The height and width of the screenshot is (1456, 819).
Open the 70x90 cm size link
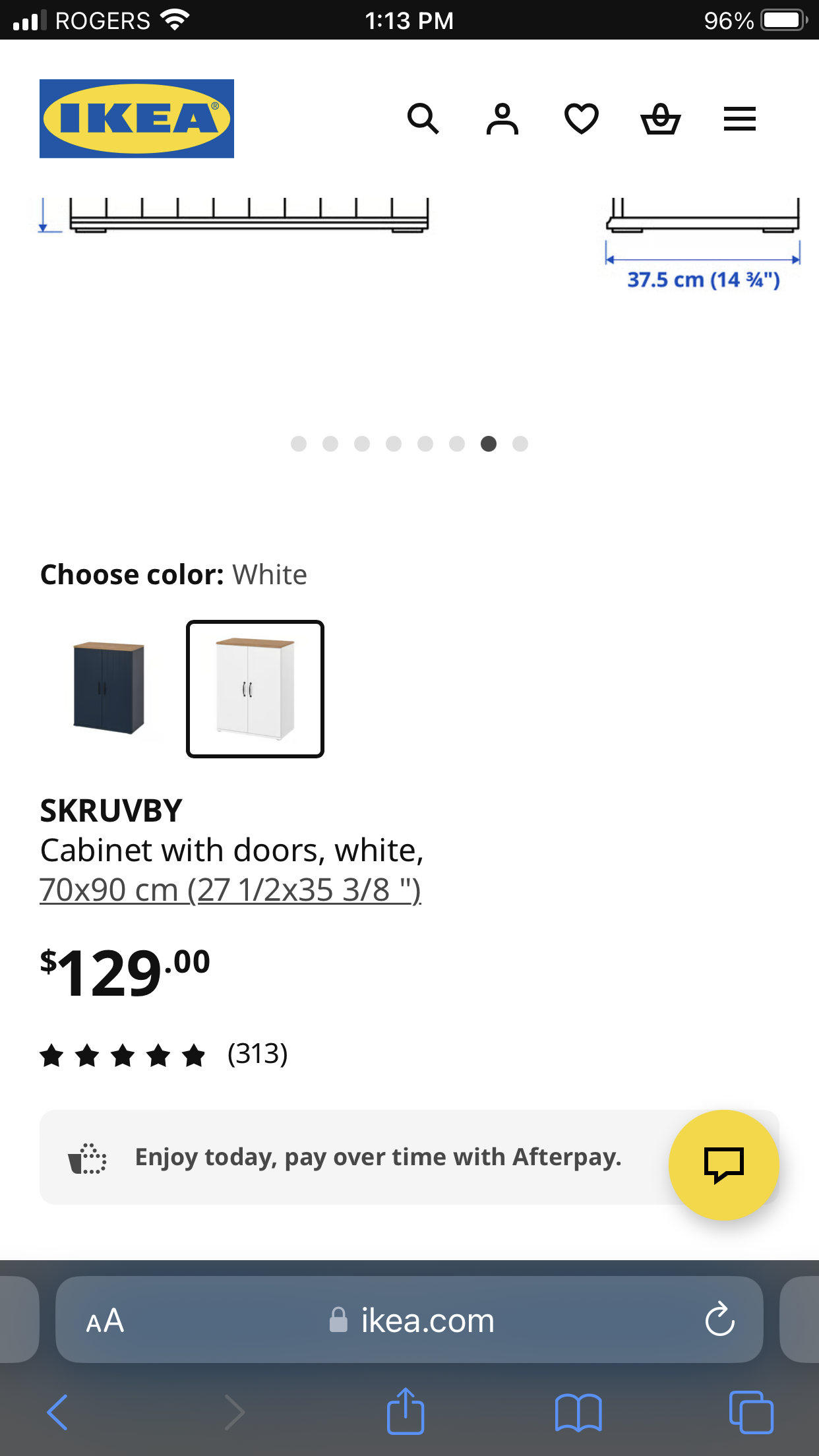pyautogui.click(x=230, y=890)
